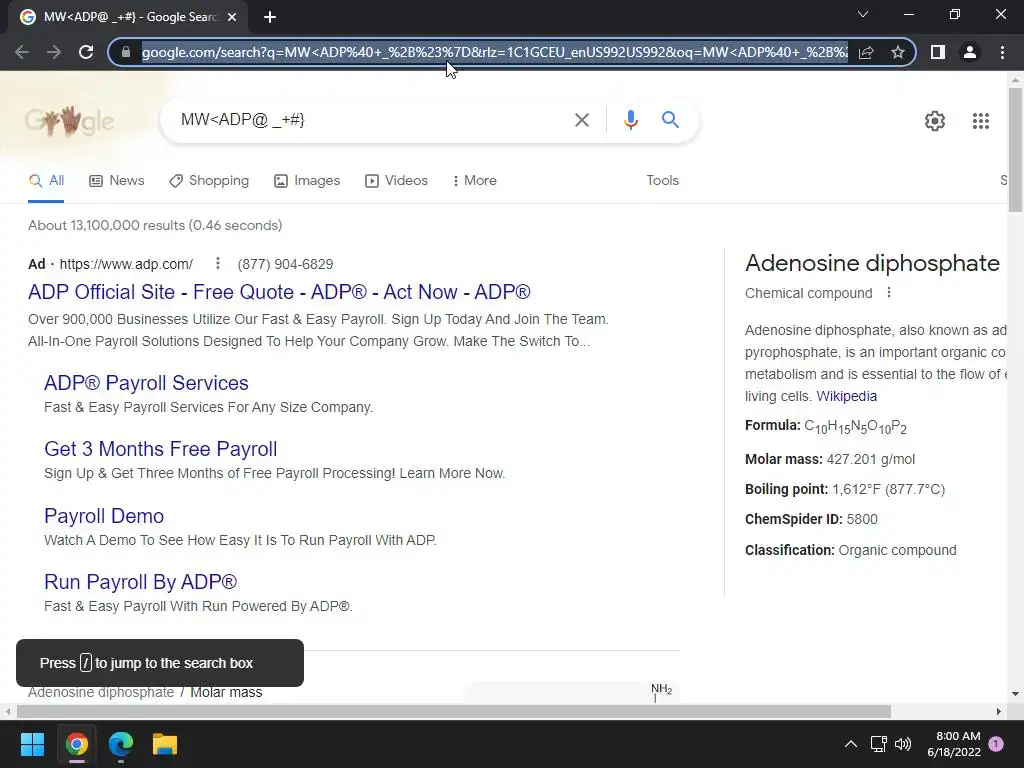The height and width of the screenshot is (768, 1024).
Task: Open Chrome three-dot menu
Action: [x=1002, y=52]
